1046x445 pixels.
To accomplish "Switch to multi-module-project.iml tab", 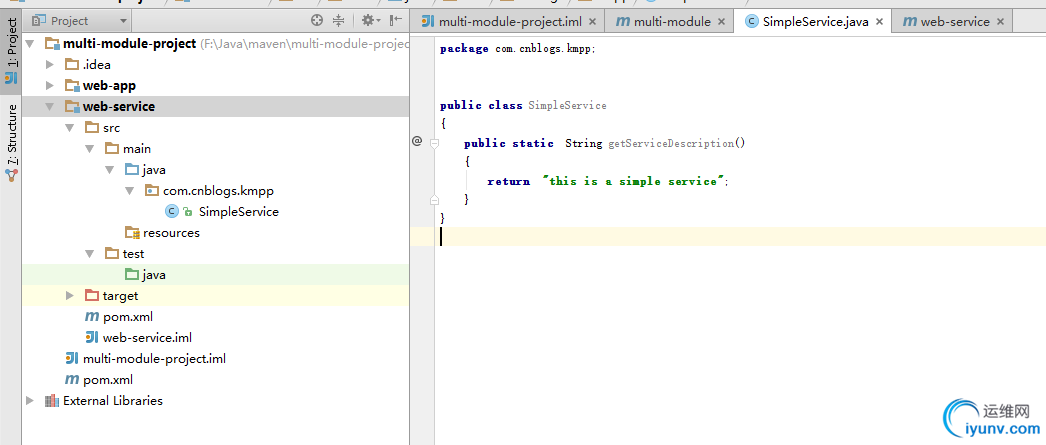I will [510, 21].
